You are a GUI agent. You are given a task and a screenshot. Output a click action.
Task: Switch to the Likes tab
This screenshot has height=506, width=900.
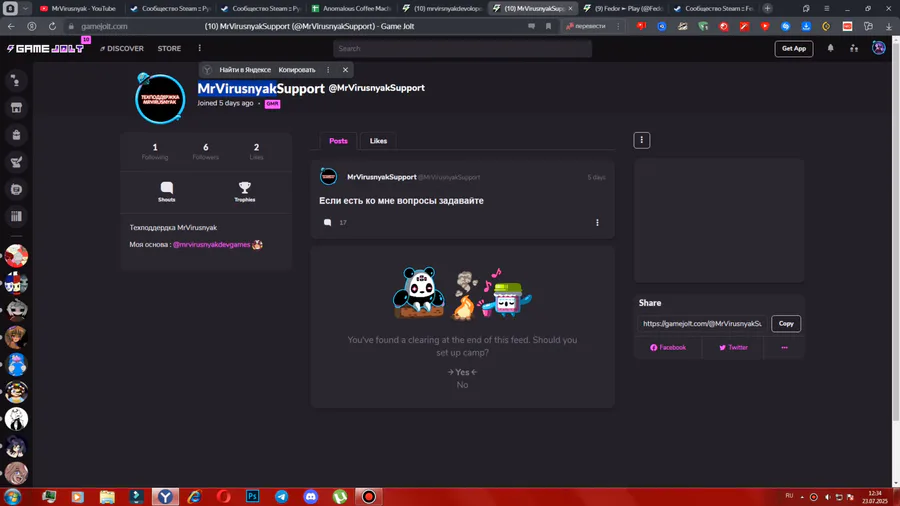pos(378,141)
